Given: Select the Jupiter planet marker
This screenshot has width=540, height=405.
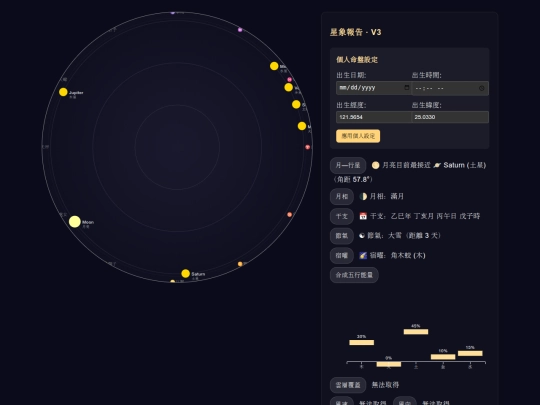Looking at the screenshot, I should [63, 92].
